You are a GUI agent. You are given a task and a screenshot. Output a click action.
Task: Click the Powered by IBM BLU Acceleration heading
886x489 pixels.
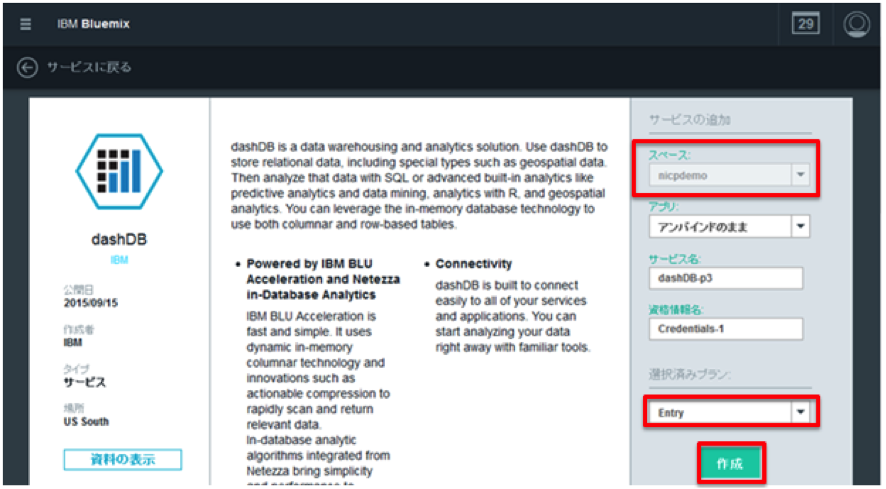coord(322,279)
